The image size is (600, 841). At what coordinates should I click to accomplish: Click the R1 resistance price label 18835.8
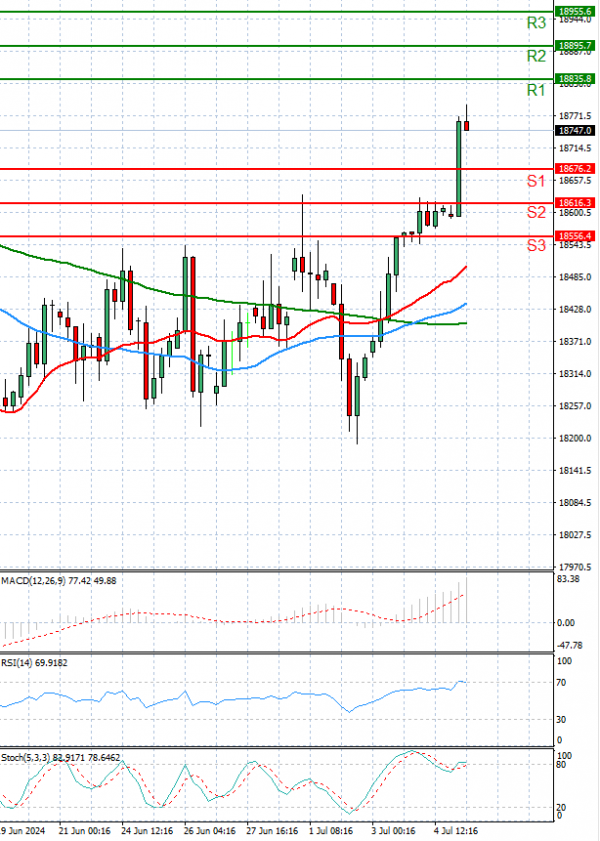[x=575, y=79]
